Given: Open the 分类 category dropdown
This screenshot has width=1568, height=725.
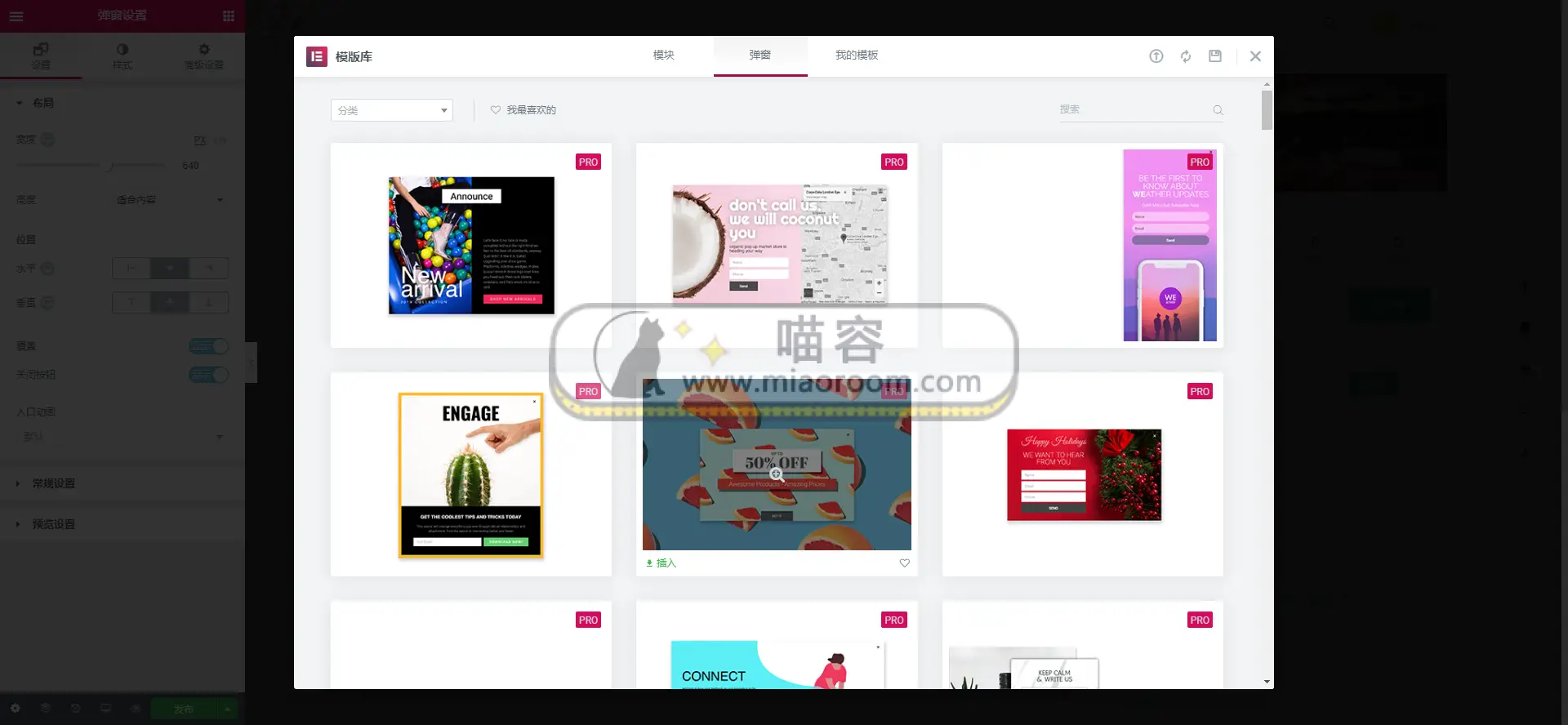Looking at the screenshot, I should pyautogui.click(x=392, y=110).
